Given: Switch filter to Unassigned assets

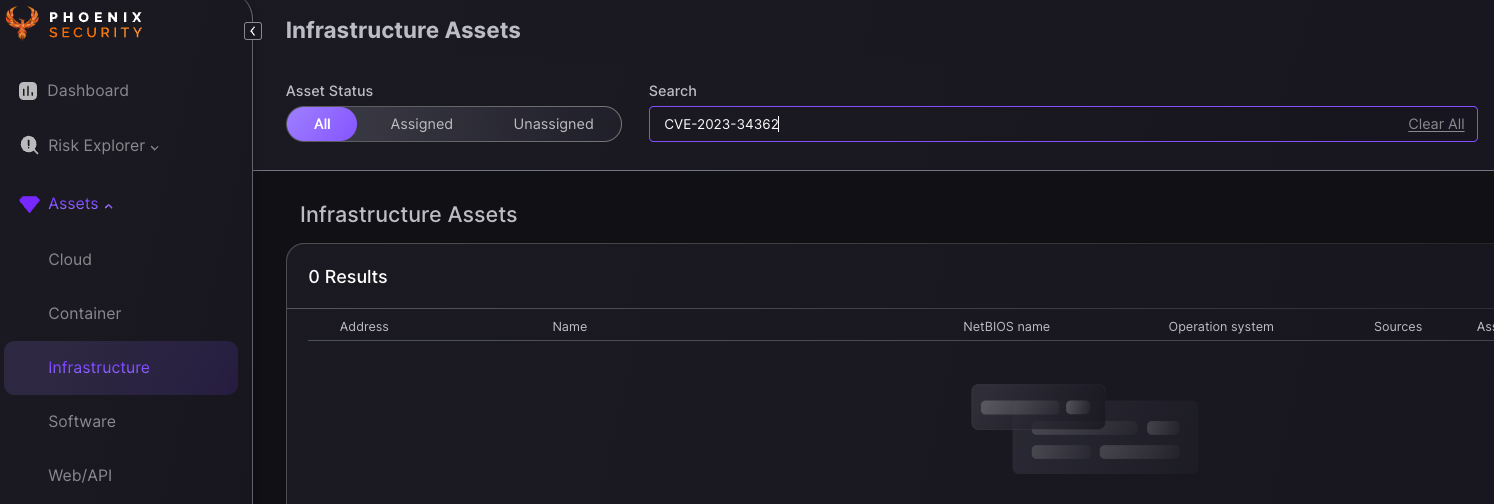Looking at the screenshot, I should coord(553,124).
